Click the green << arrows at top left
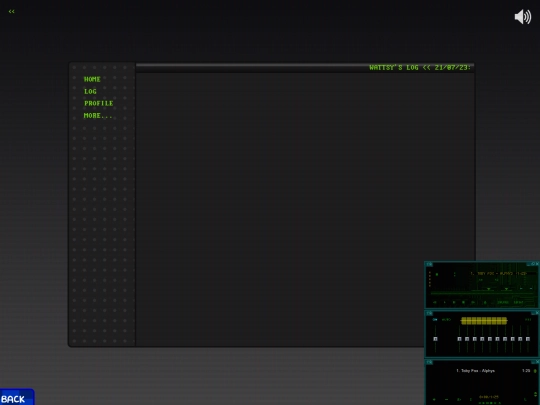The image size is (540, 405). coord(11,11)
